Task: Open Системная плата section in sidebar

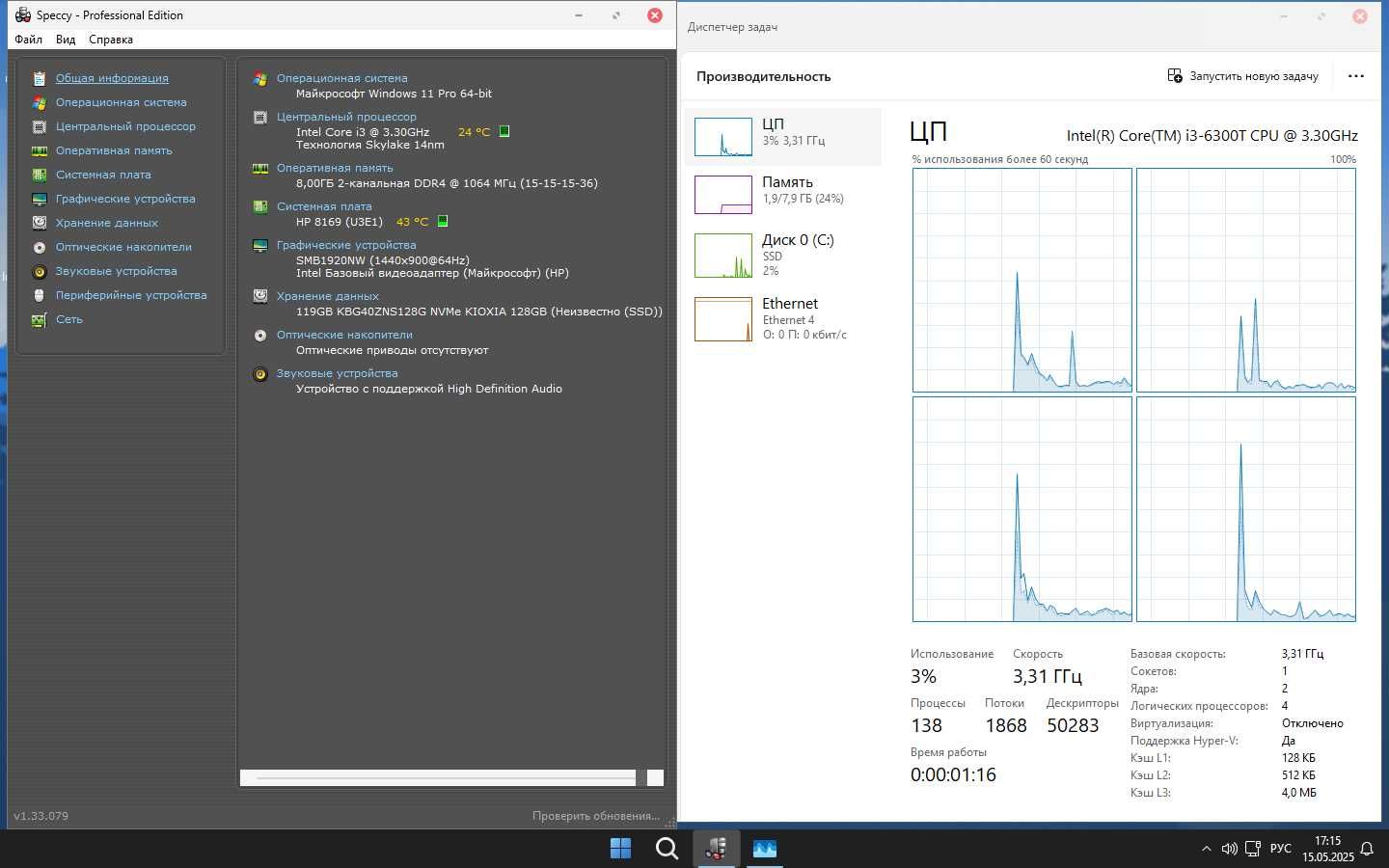Action: 103,175
